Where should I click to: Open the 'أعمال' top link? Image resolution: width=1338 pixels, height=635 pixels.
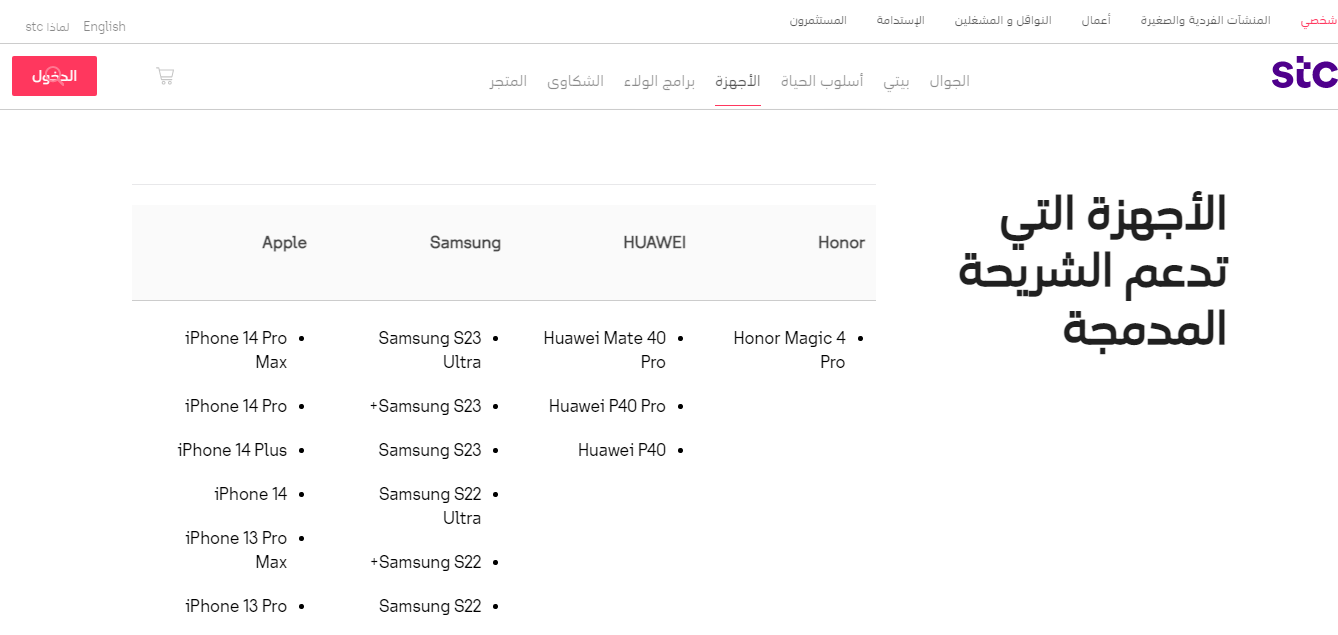pos(1096,21)
